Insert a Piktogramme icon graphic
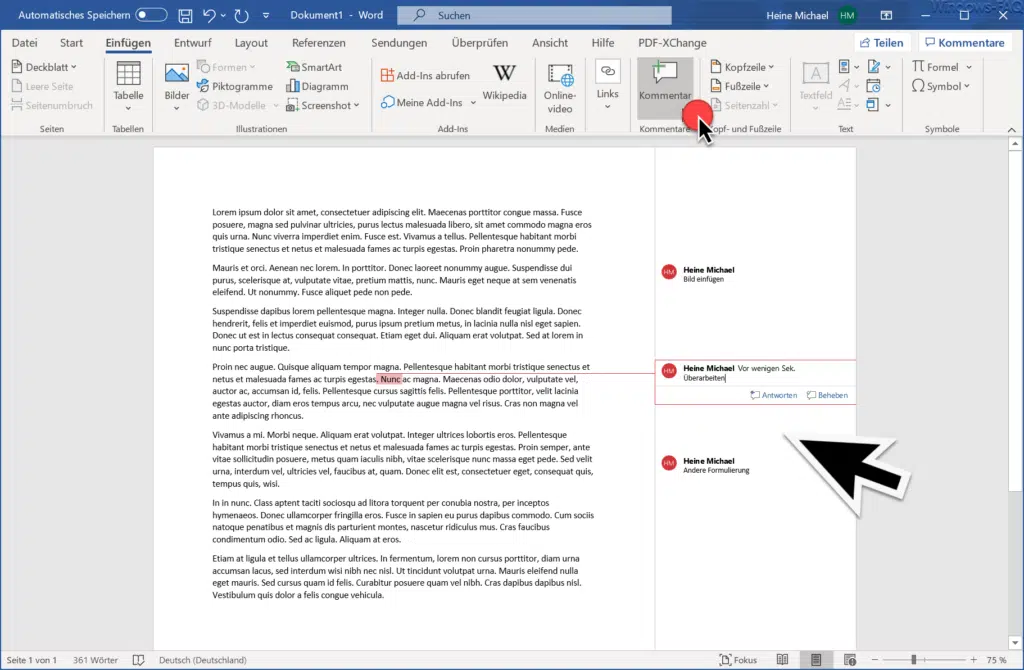 click(236, 86)
